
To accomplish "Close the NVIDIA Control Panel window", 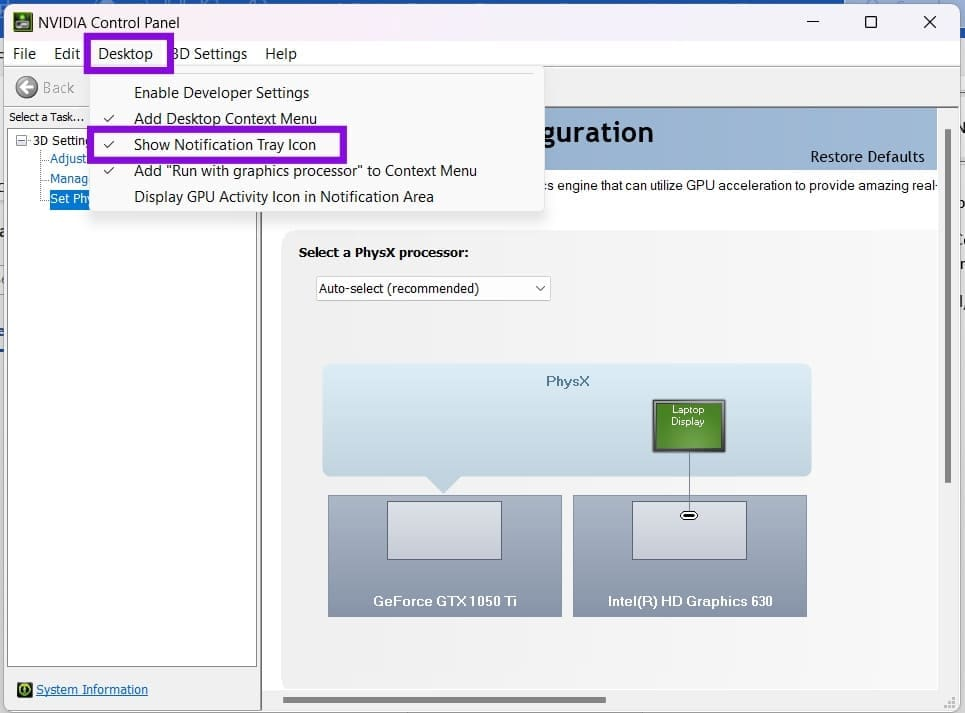I will 930,22.
